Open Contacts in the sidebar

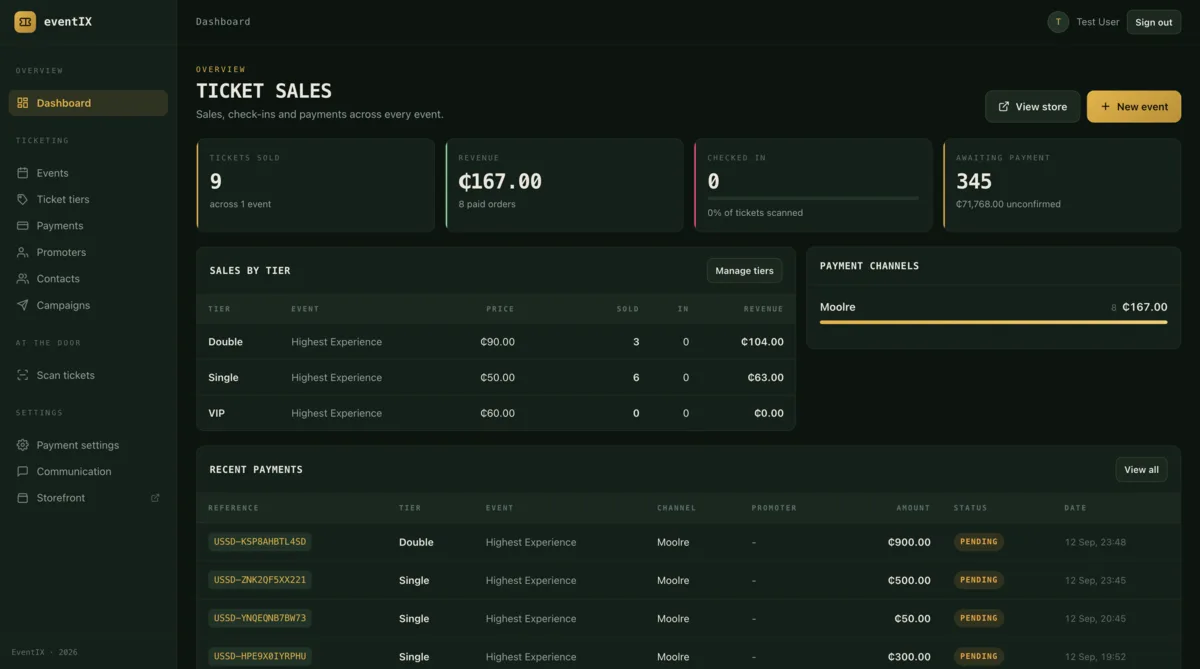coord(88,279)
